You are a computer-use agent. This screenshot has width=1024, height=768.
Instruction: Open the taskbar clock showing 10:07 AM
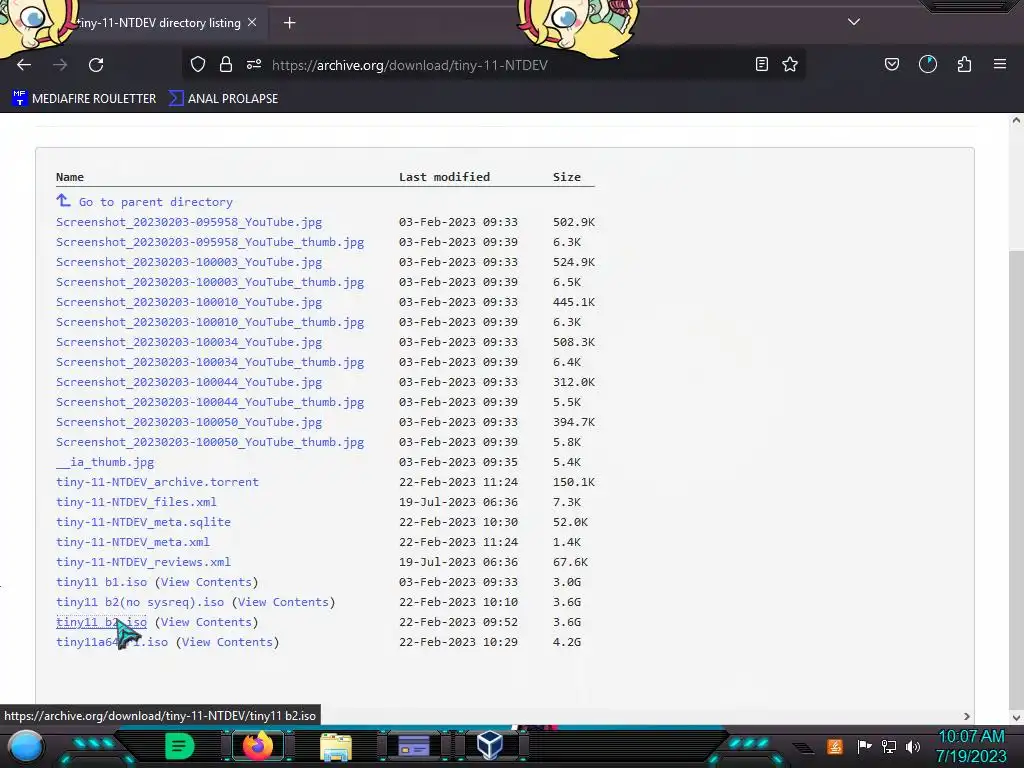click(x=971, y=746)
